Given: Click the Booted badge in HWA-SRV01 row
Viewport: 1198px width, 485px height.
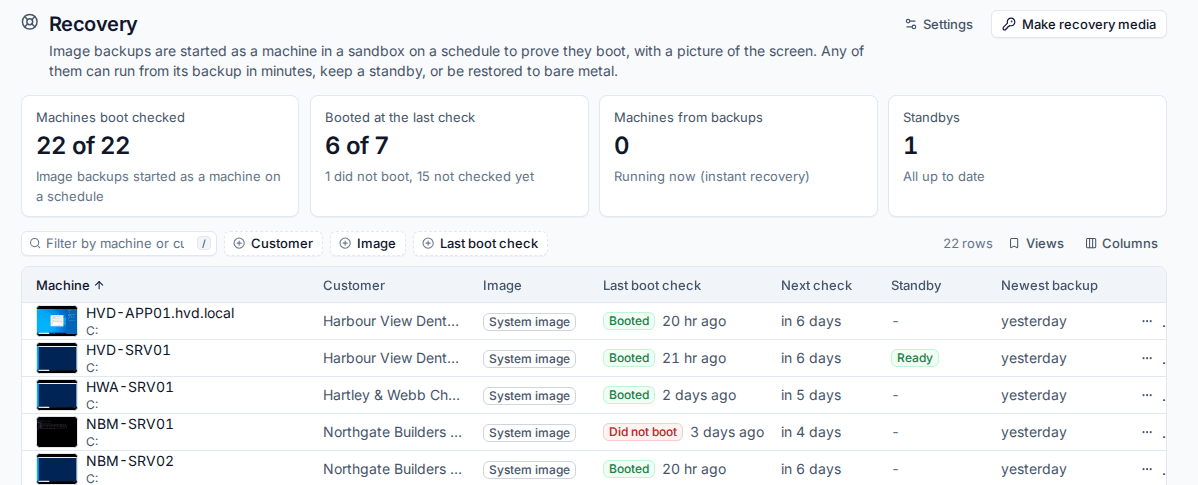Looking at the screenshot, I should point(629,395).
